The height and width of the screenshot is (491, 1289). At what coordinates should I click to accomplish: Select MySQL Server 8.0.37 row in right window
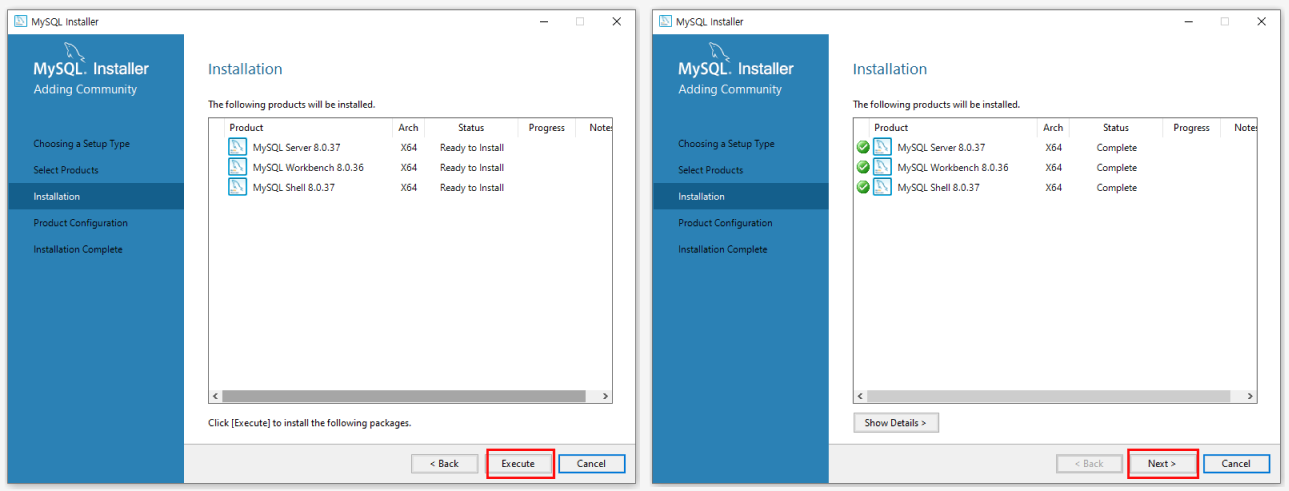click(1055, 147)
